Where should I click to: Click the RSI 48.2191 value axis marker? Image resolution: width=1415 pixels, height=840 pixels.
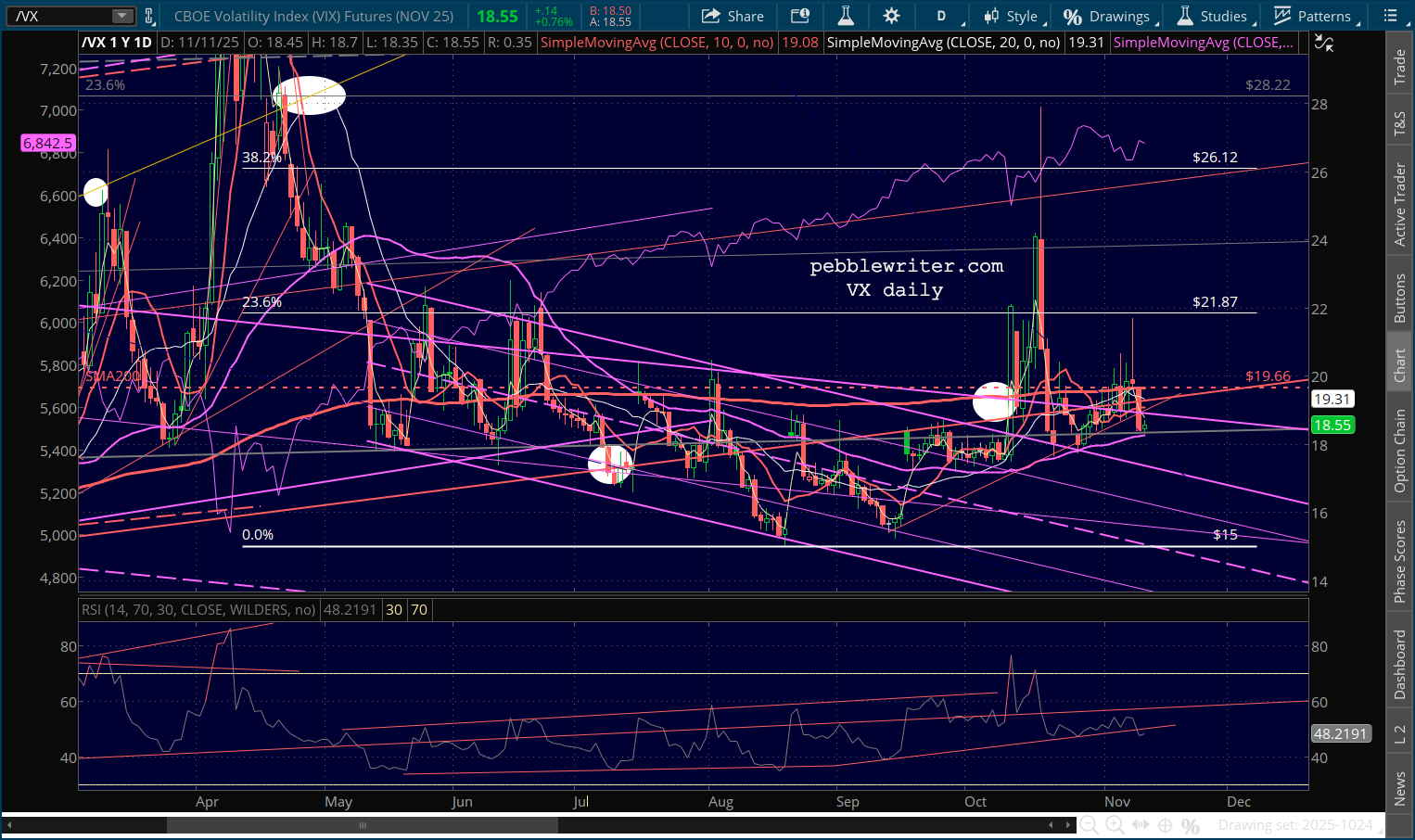1340,733
